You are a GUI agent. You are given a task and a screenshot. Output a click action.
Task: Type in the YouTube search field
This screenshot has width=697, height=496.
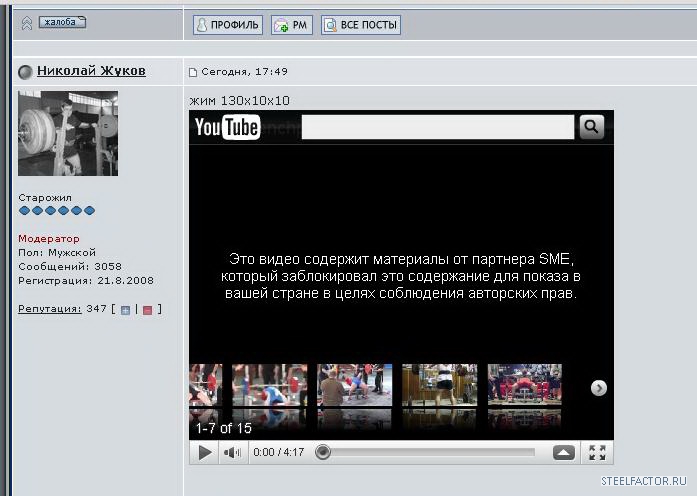(438, 127)
